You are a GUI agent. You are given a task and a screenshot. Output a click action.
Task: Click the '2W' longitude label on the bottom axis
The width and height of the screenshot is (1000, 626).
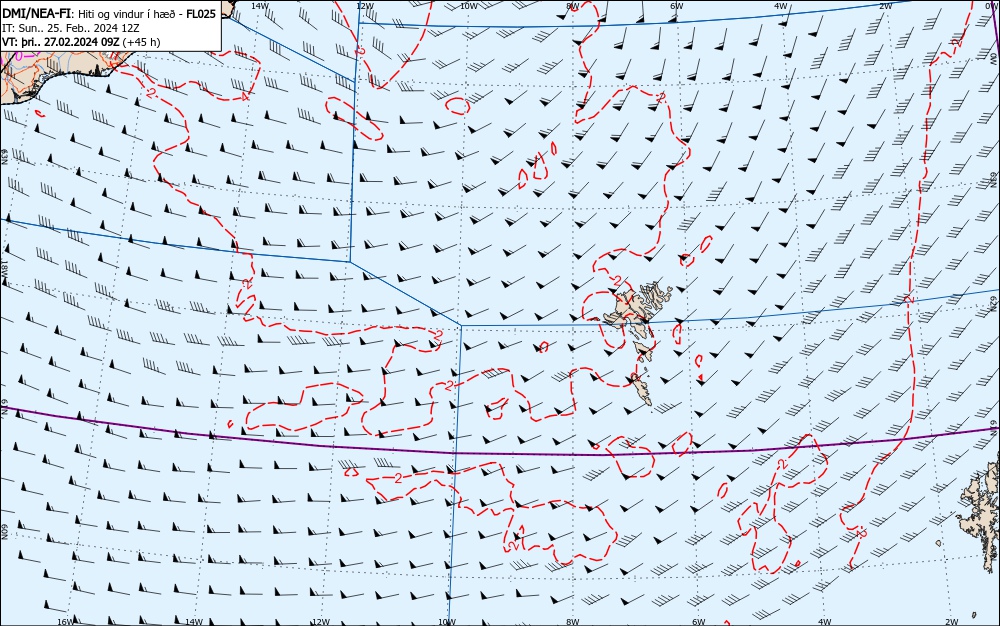click(952, 622)
